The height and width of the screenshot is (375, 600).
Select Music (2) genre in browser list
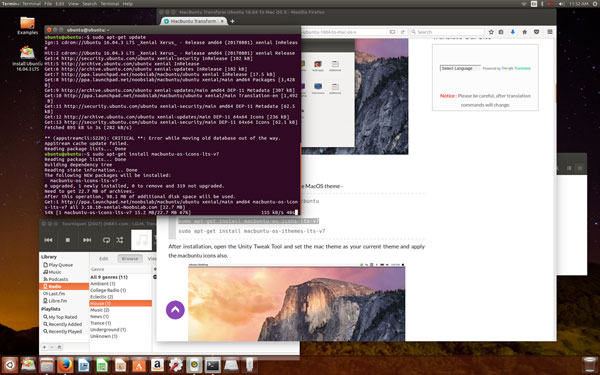[x=121, y=310]
